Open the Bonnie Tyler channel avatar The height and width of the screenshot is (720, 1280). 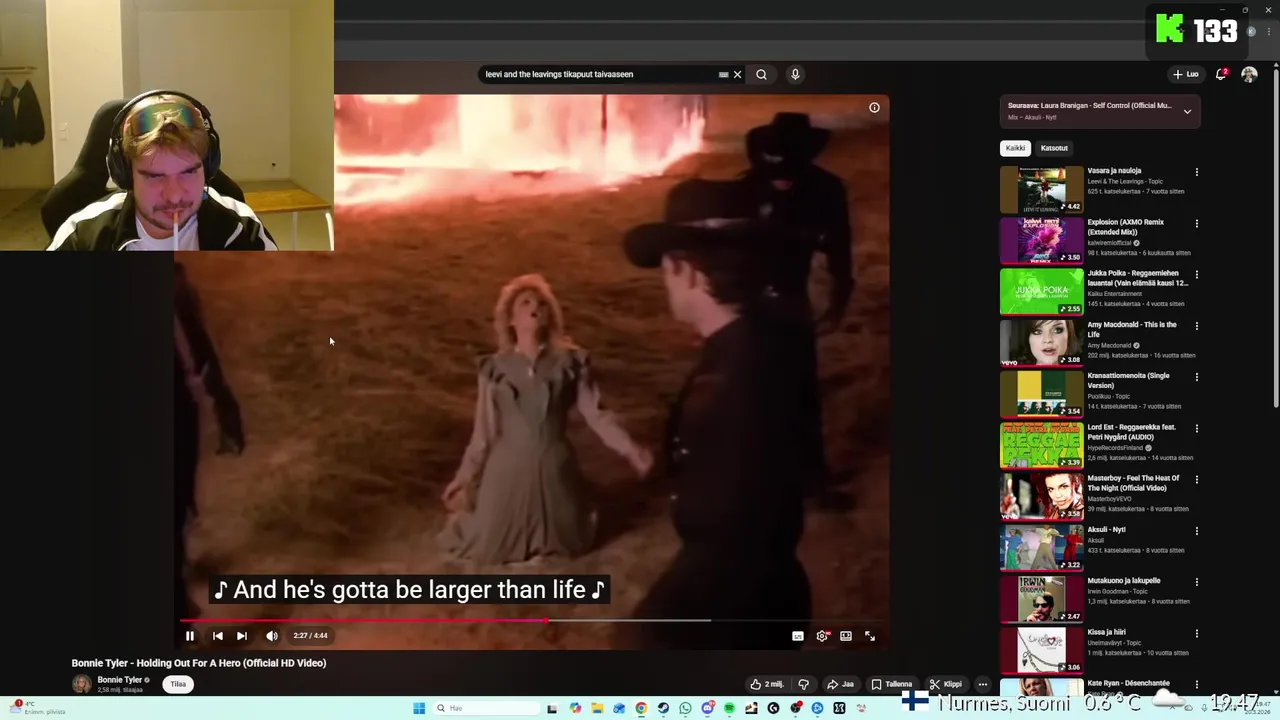pyautogui.click(x=81, y=684)
